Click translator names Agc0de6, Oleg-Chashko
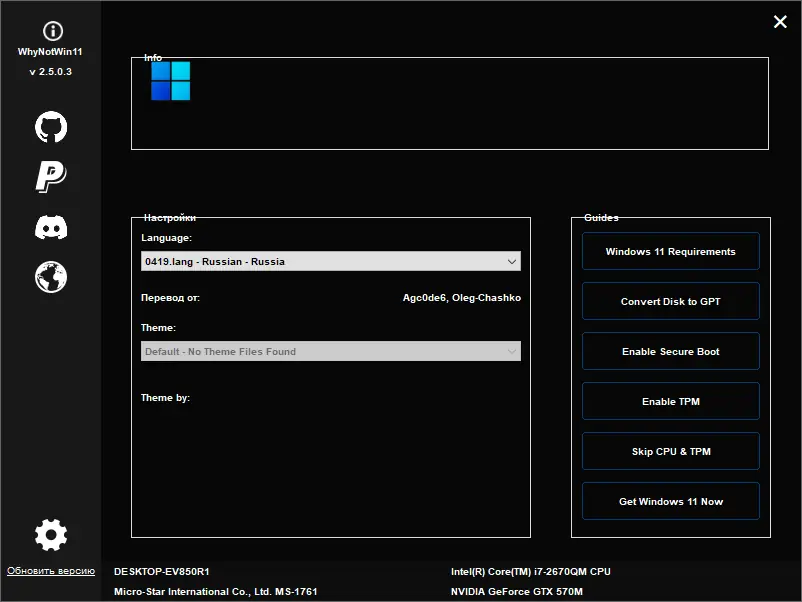The image size is (802, 602). point(462,298)
